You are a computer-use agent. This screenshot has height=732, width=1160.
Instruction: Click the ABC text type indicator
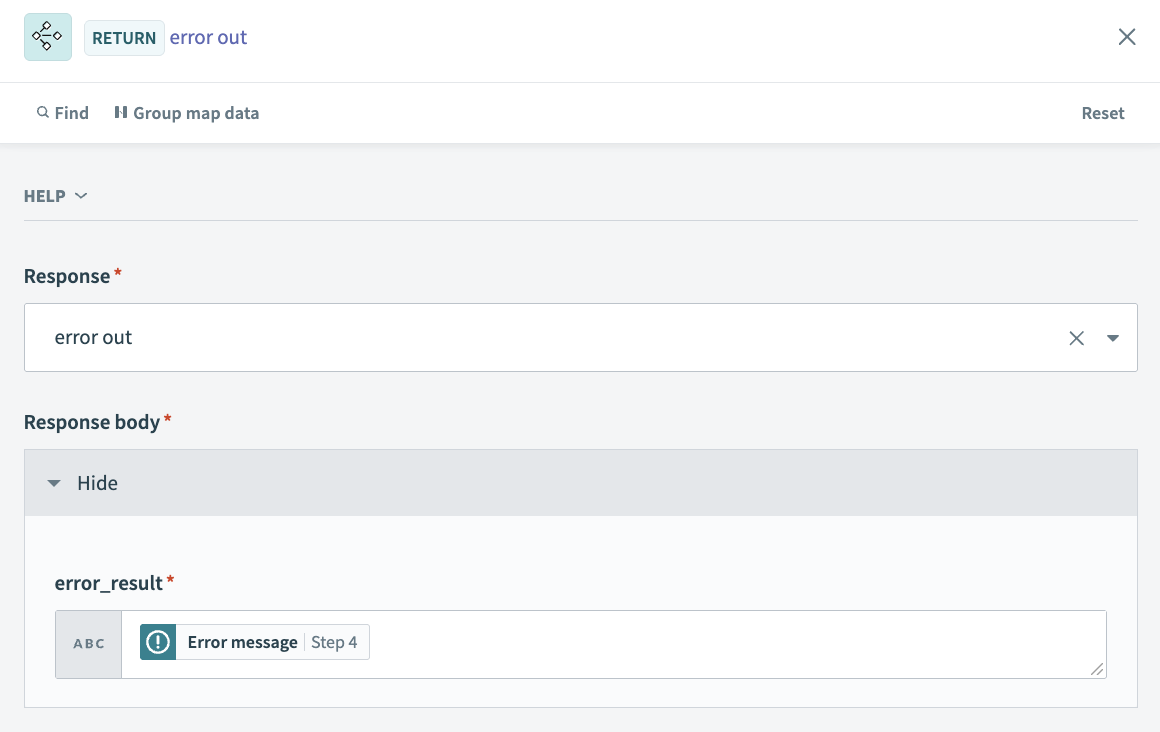pos(88,643)
